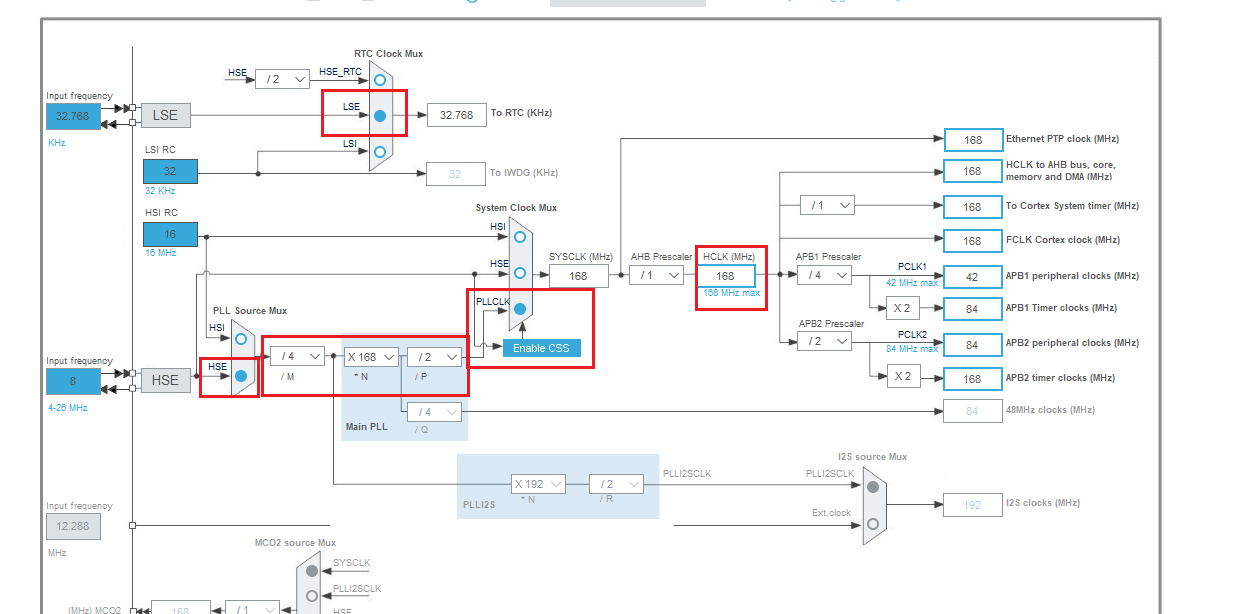This screenshot has width=1234, height=614.
Task: Open the APB1 Prescaler dropdown
Action: (823, 275)
